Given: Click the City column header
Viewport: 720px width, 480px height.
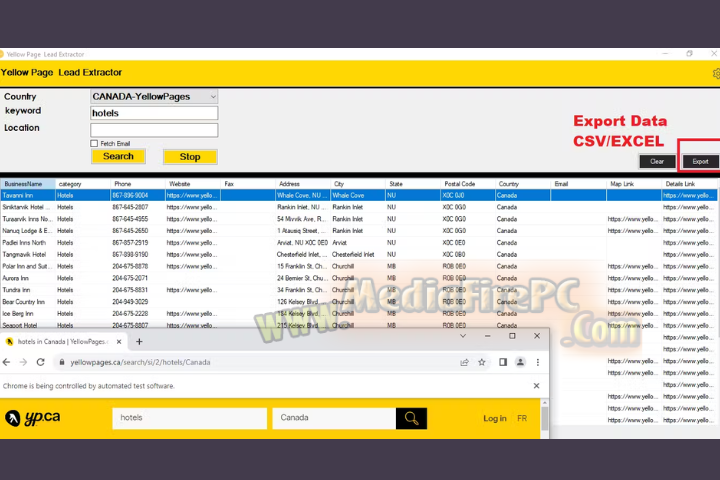Looking at the screenshot, I should (358, 184).
